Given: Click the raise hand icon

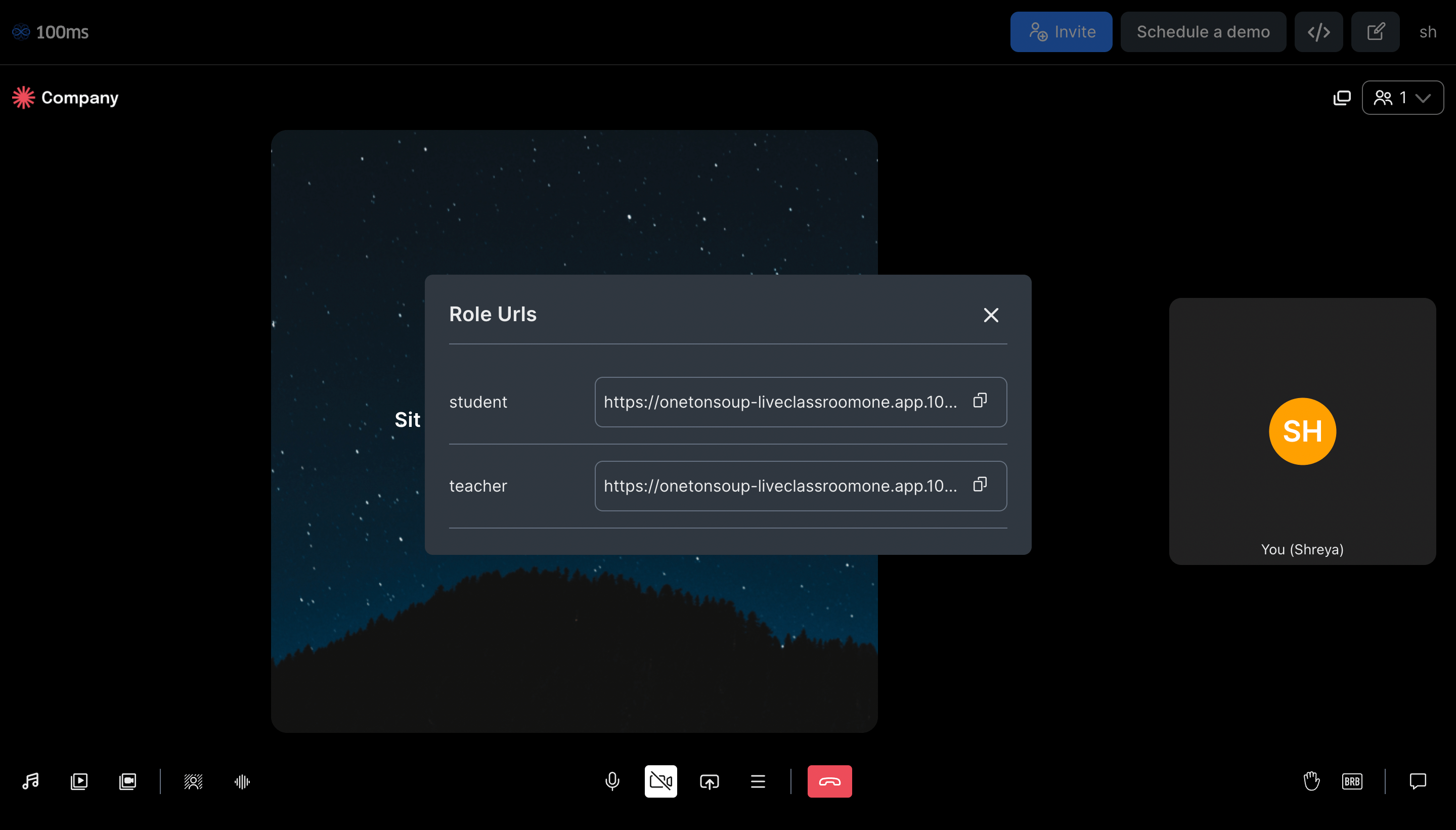Looking at the screenshot, I should [x=1311, y=782].
